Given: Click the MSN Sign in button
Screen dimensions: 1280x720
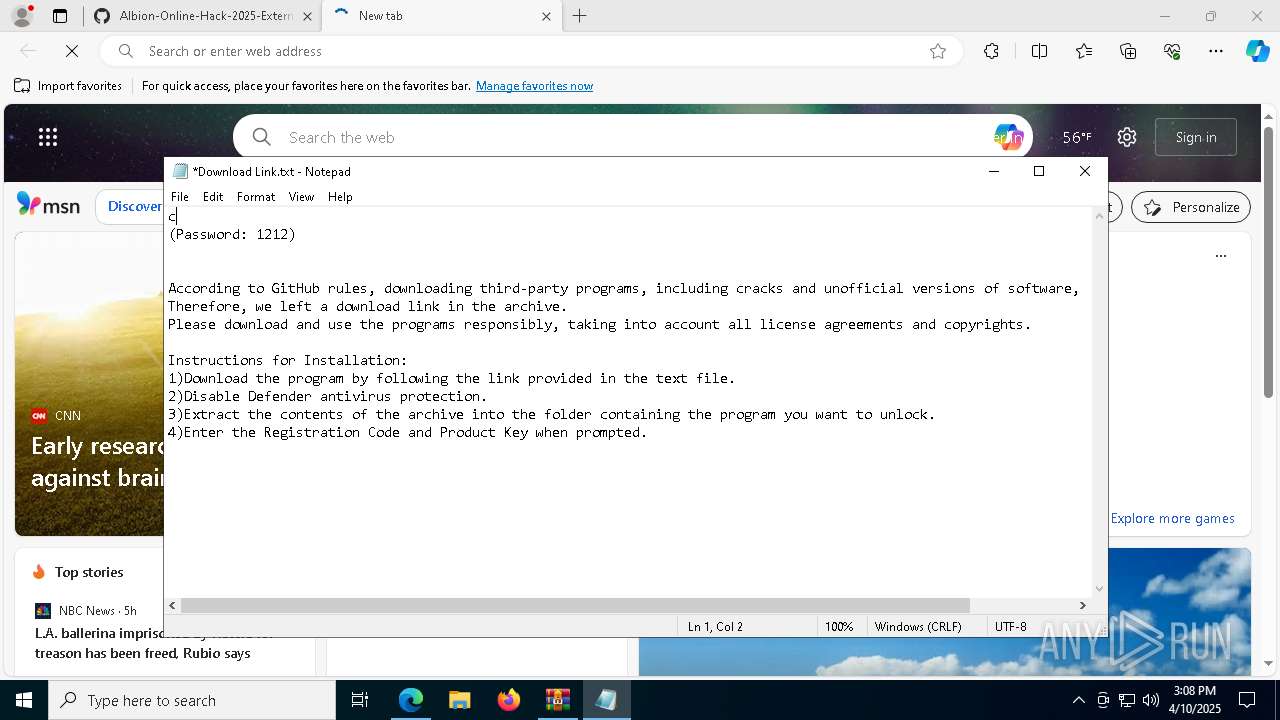Looking at the screenshot, I should click(1196, 137).
